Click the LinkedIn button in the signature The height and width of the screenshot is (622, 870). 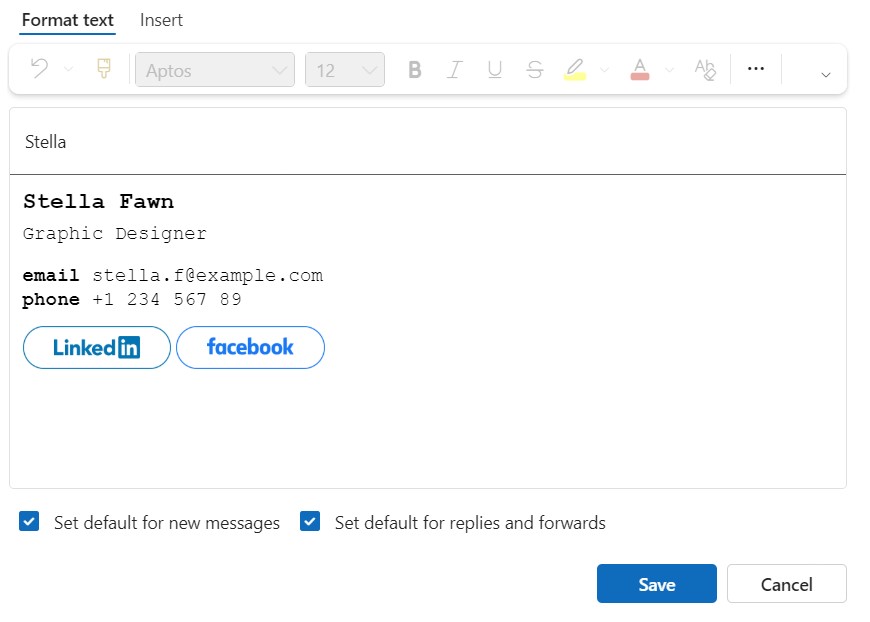[97, 347]
